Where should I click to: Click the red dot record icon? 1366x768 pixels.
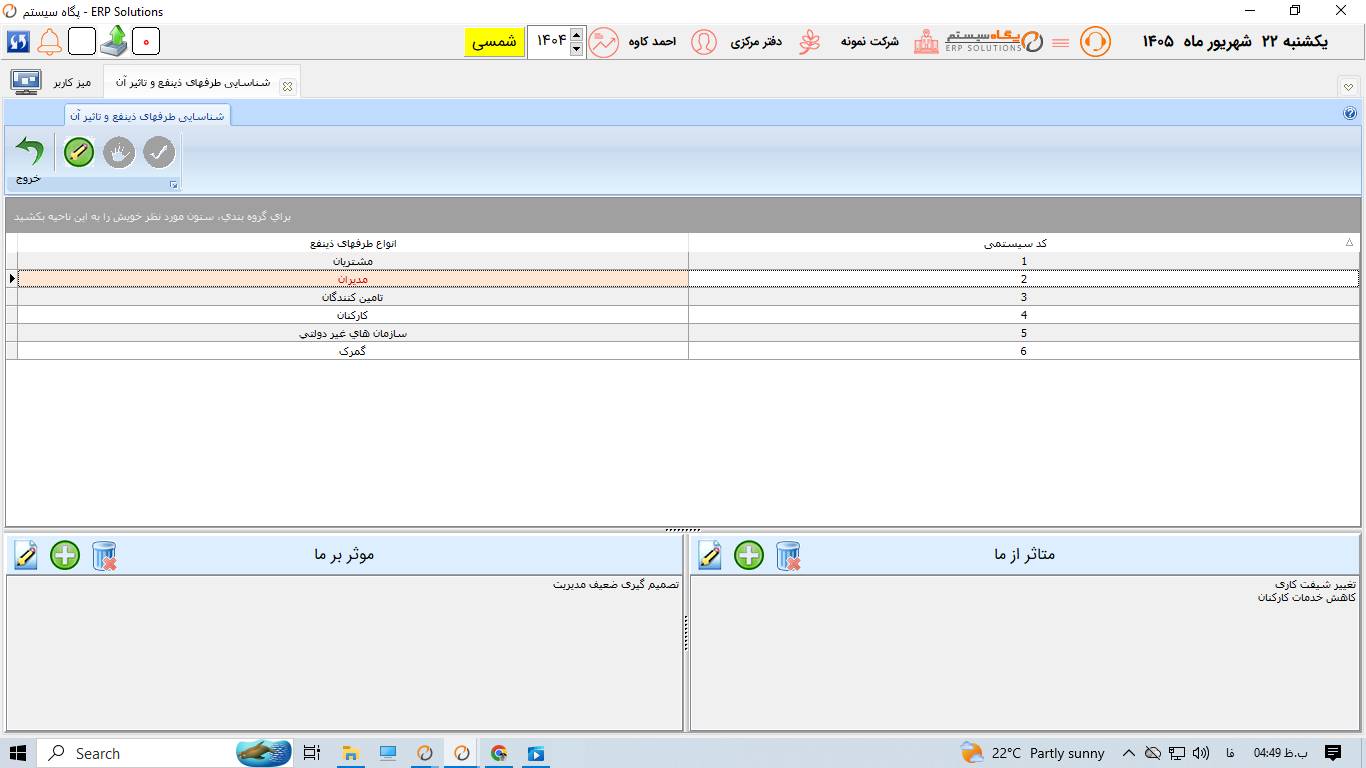(146, 42)
